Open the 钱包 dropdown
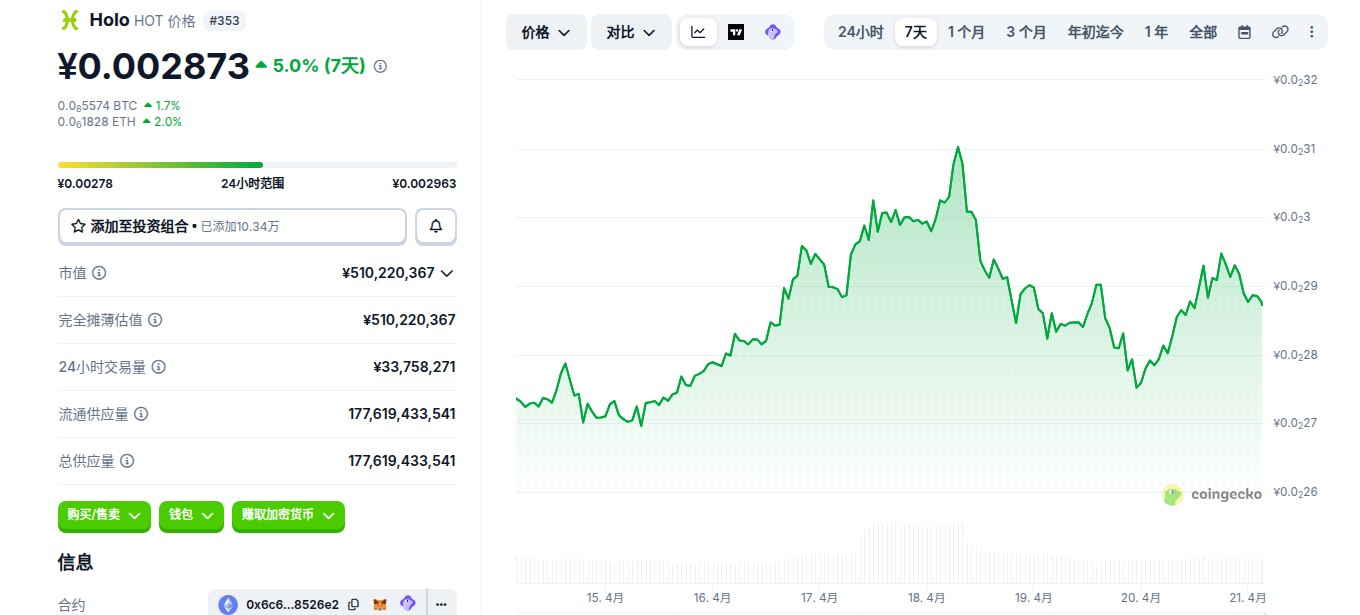The height and width of the screenshot is (615, 1360). (191, 516)
